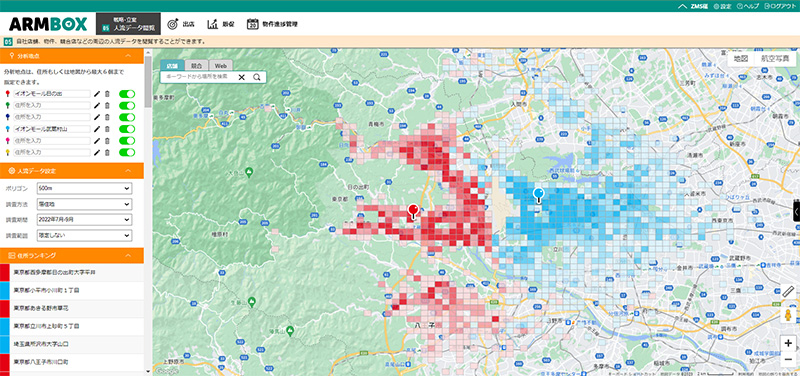Zoom in the map with plus button

pyautogui.click(x=788, y=343)
